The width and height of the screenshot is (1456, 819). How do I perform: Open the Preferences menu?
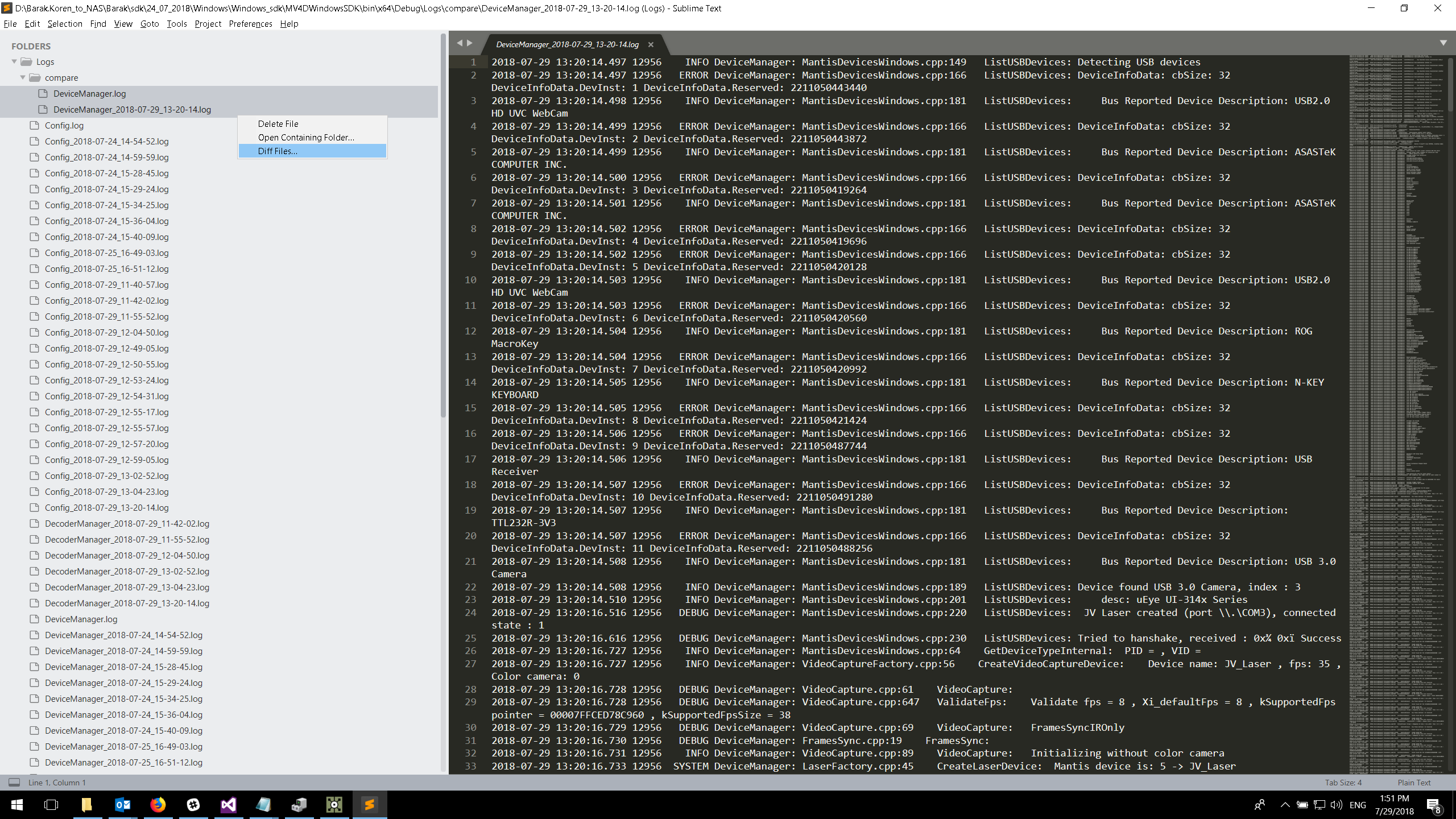[250, 23]
